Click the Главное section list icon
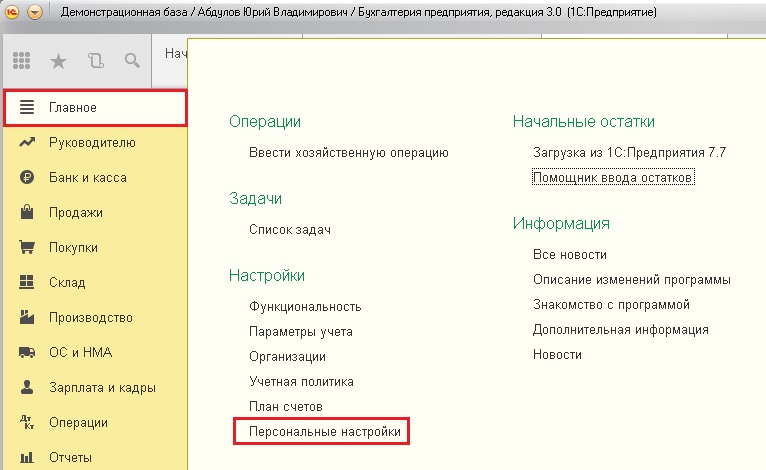The width and height of the screenshot is (766, 470). click(27, 107)
